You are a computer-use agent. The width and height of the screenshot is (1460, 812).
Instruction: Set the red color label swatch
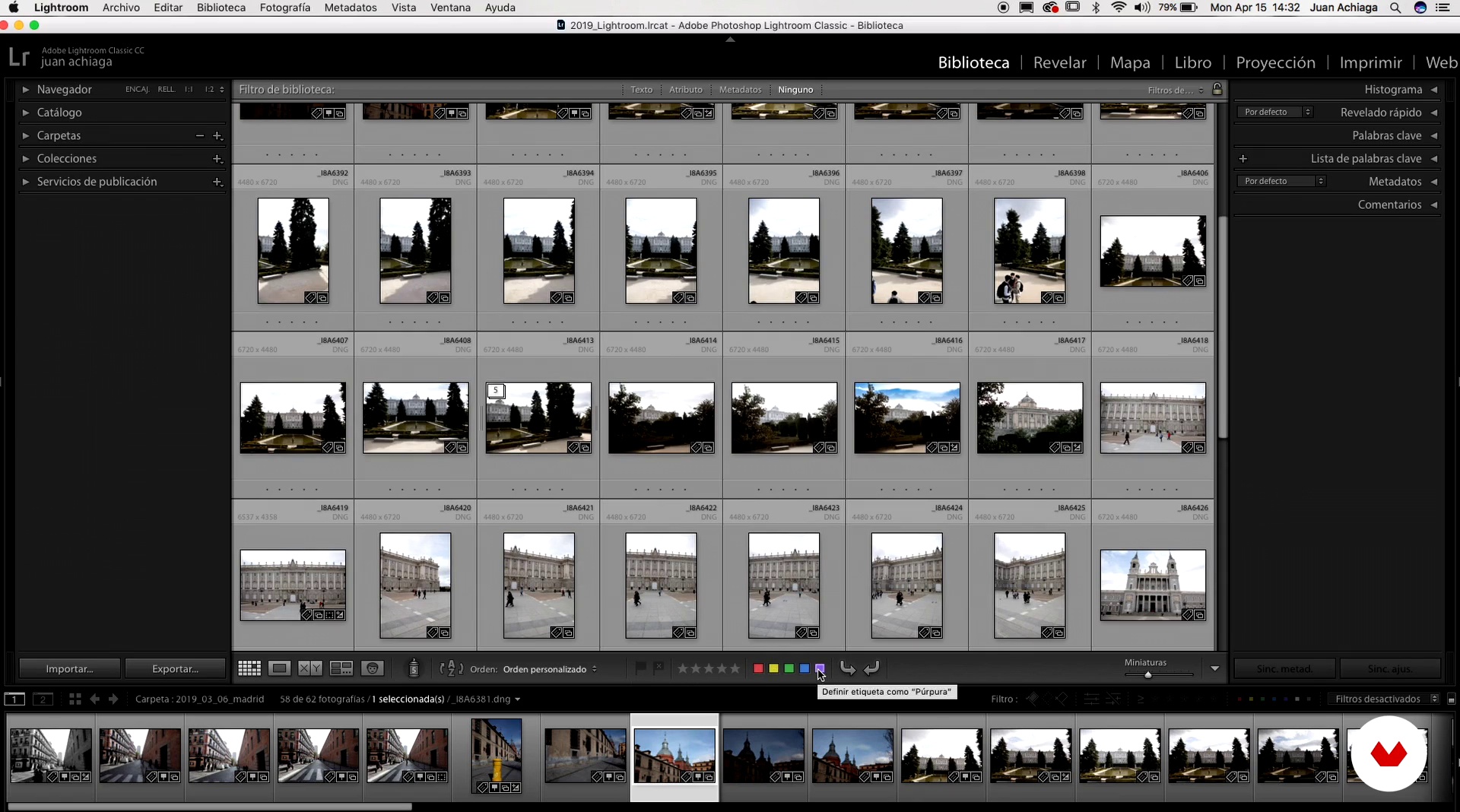pyautogui.click(x=758, y=668)
